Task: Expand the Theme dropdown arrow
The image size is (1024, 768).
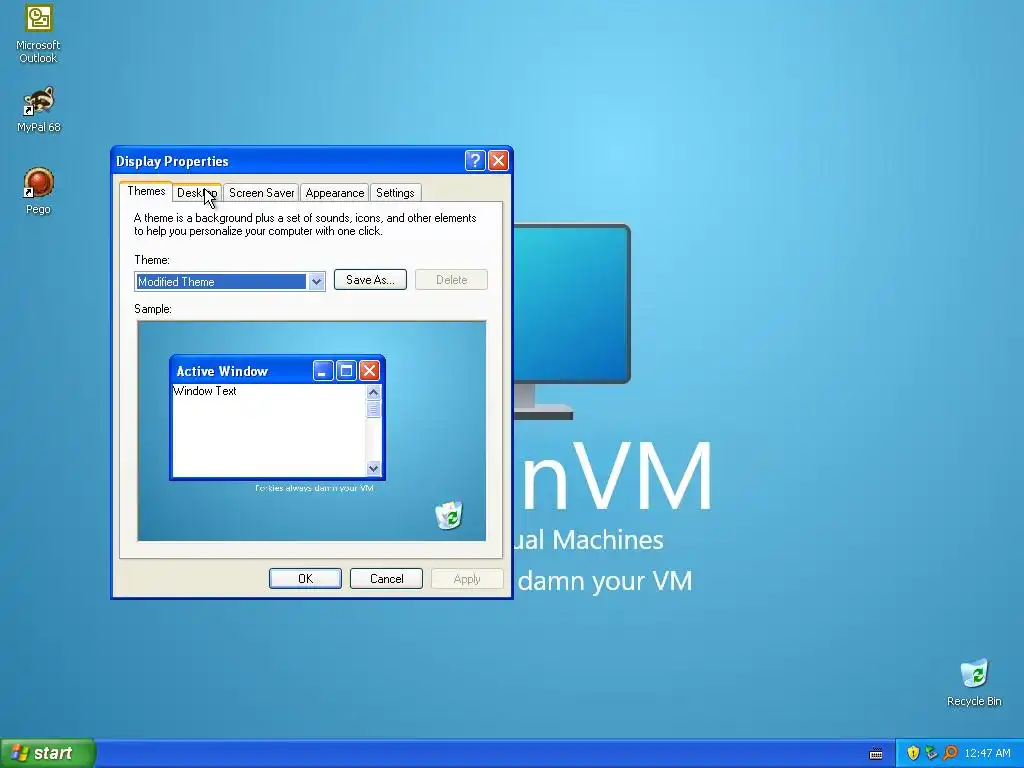Action: 316,281
